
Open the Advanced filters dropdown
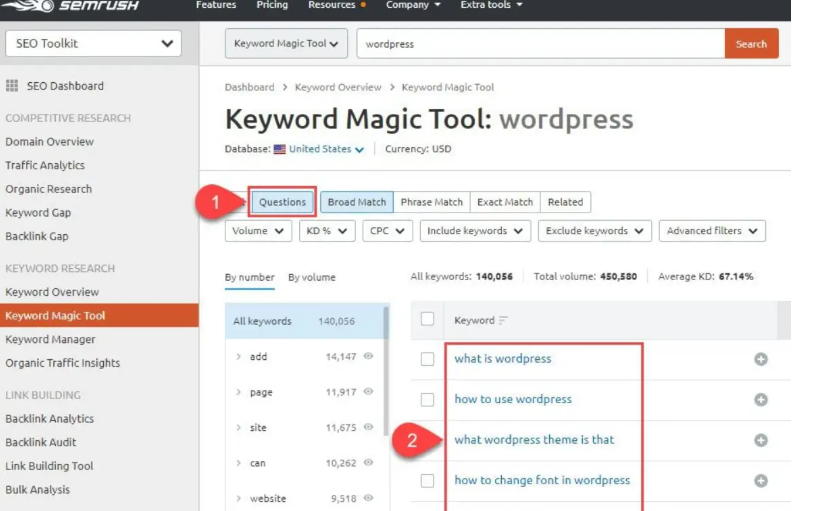pos(712,231)
